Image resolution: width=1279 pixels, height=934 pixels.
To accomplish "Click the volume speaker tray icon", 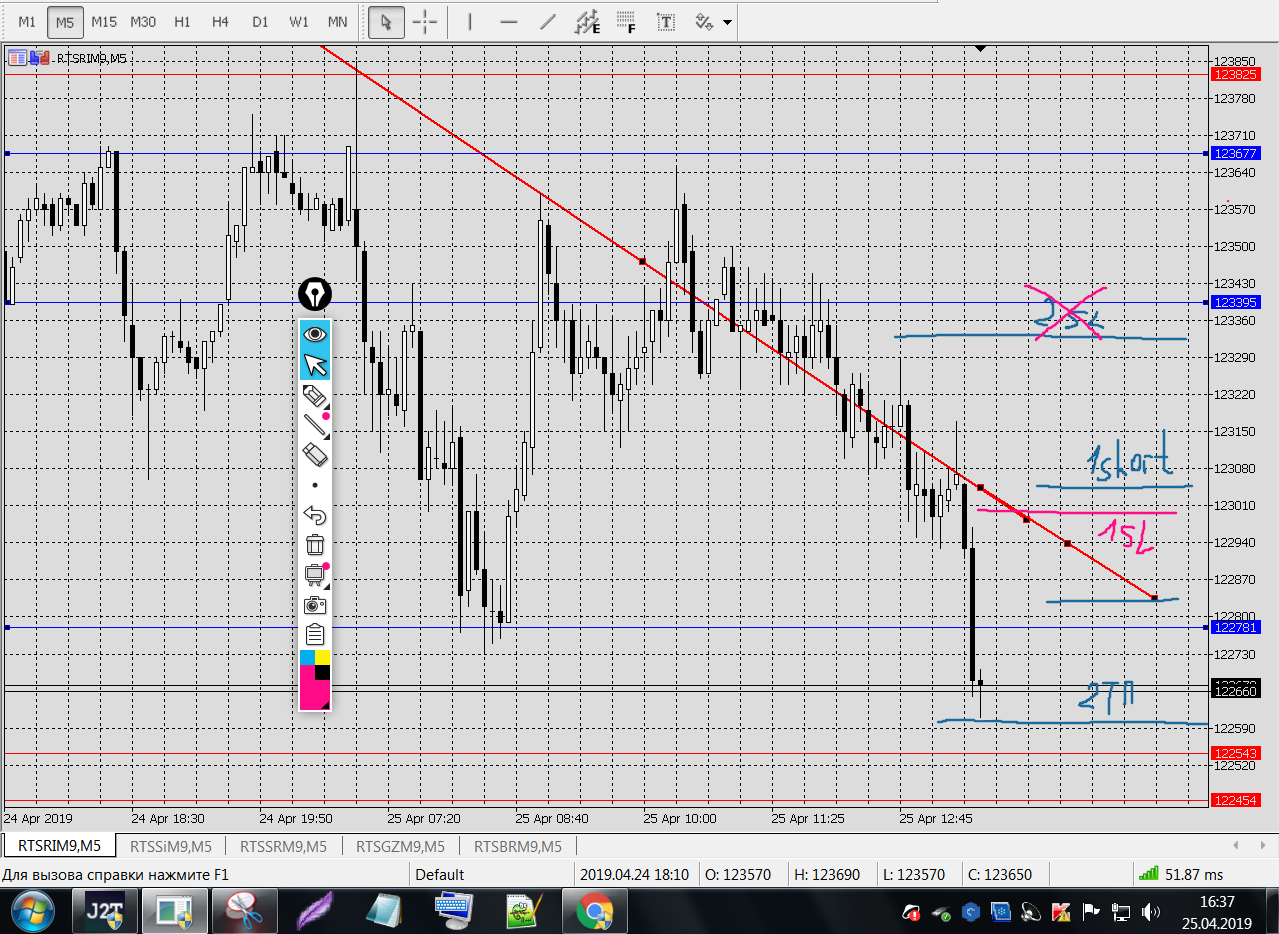I will (x=1152, y=912).
